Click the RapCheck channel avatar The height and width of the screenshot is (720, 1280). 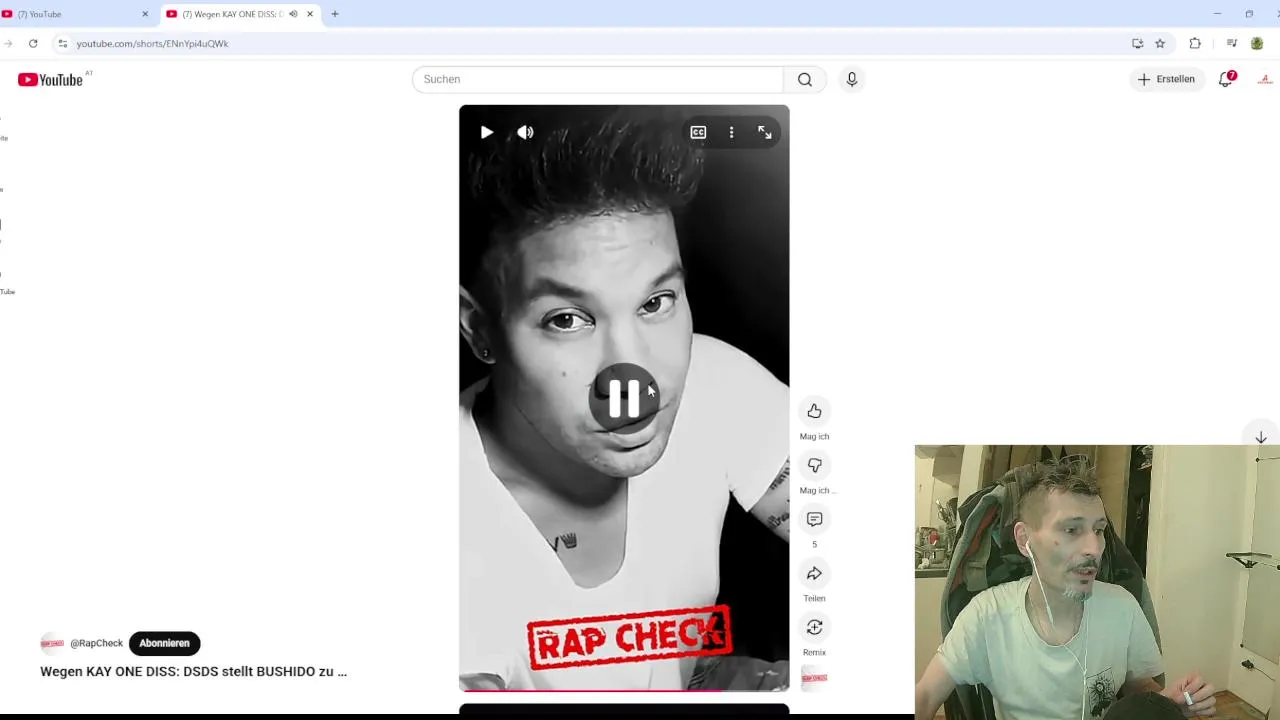52,643
